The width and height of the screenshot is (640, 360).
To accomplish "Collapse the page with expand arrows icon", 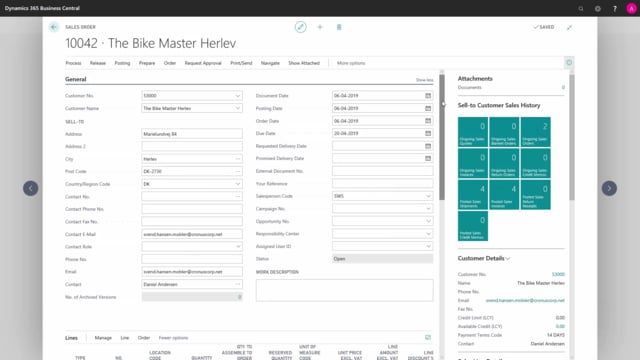I will 569,27.
